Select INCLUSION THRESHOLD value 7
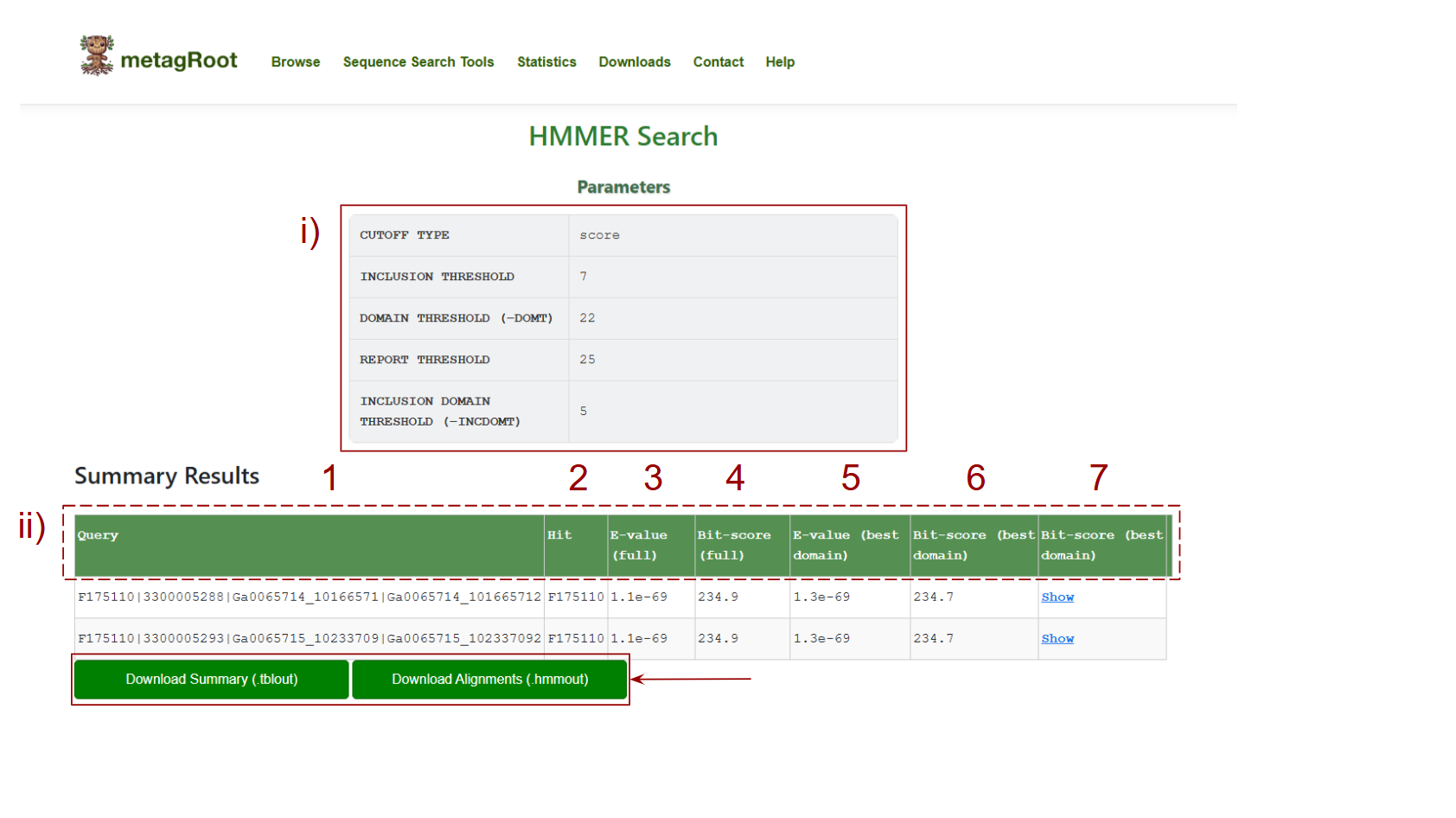Viewport: 1456px width, 818px height. tap(584, 277)
